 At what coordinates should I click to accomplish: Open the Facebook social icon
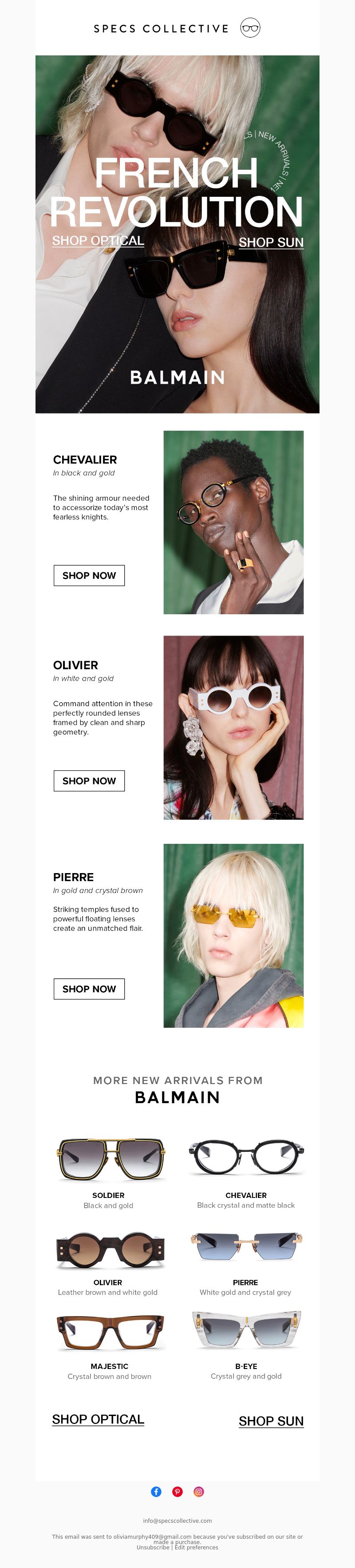(x=156, y=1491)
